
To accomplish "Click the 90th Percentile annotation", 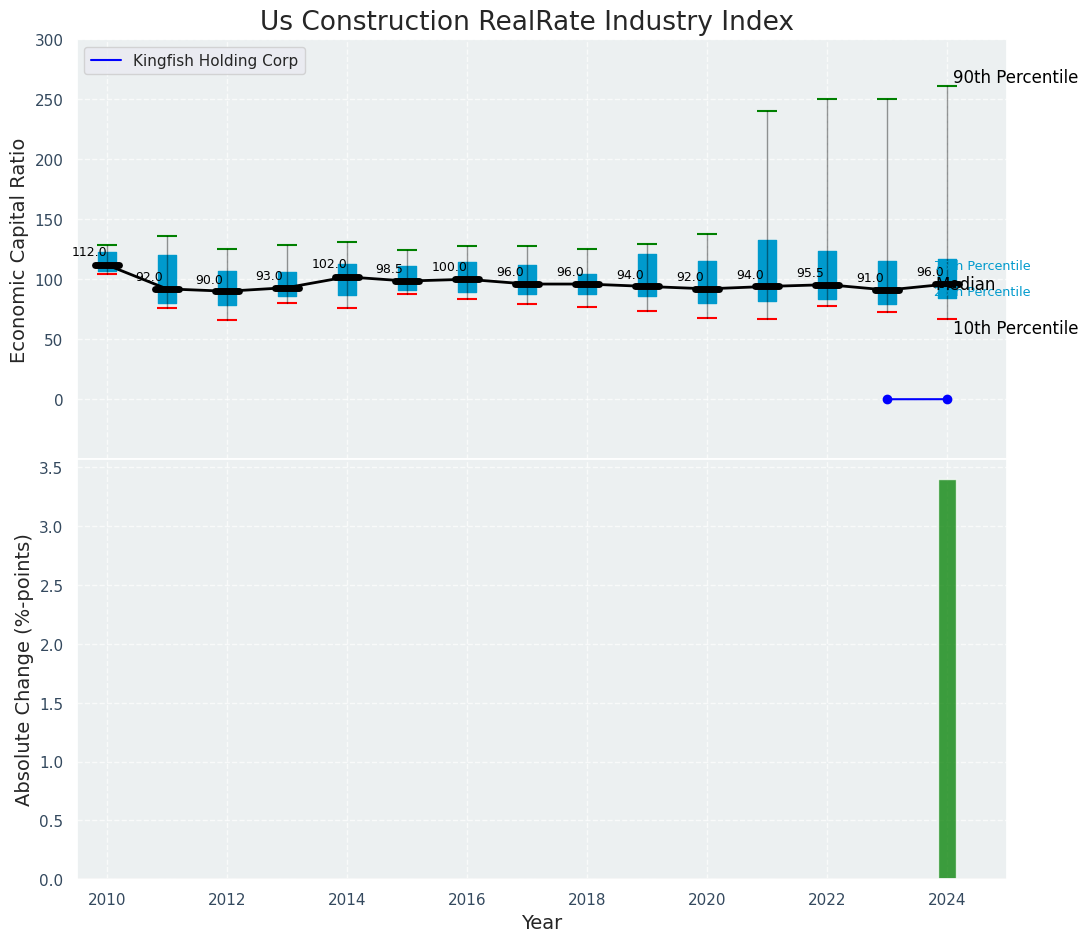I will coord(1015,77).
